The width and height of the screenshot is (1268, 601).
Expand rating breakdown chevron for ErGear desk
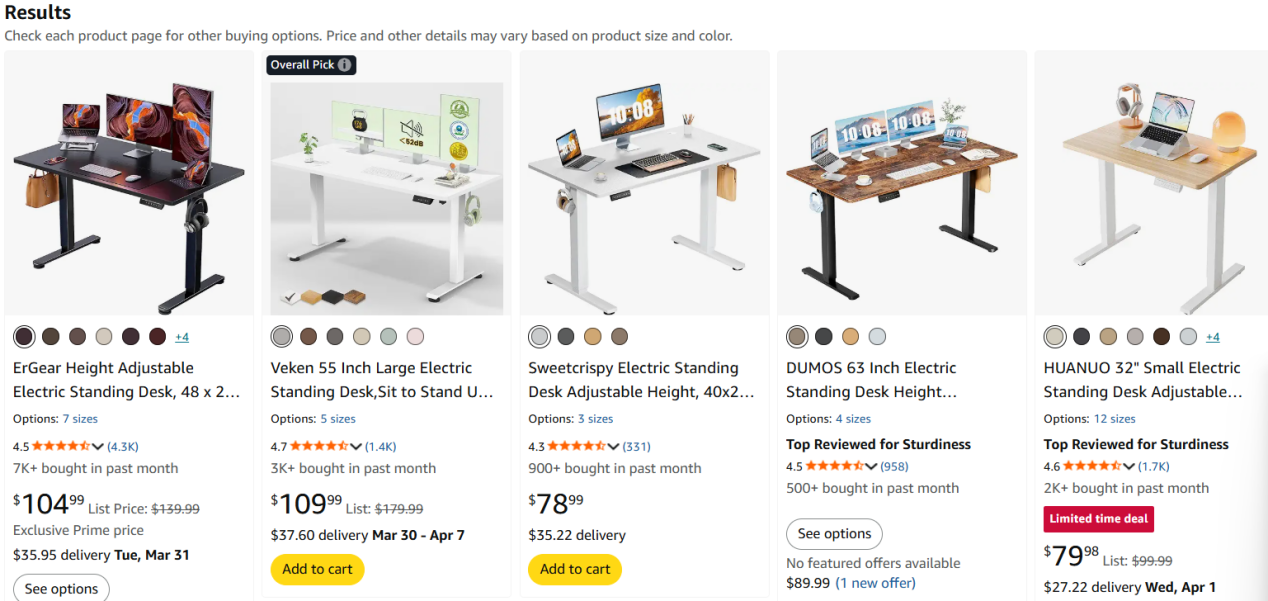(99, 446)
